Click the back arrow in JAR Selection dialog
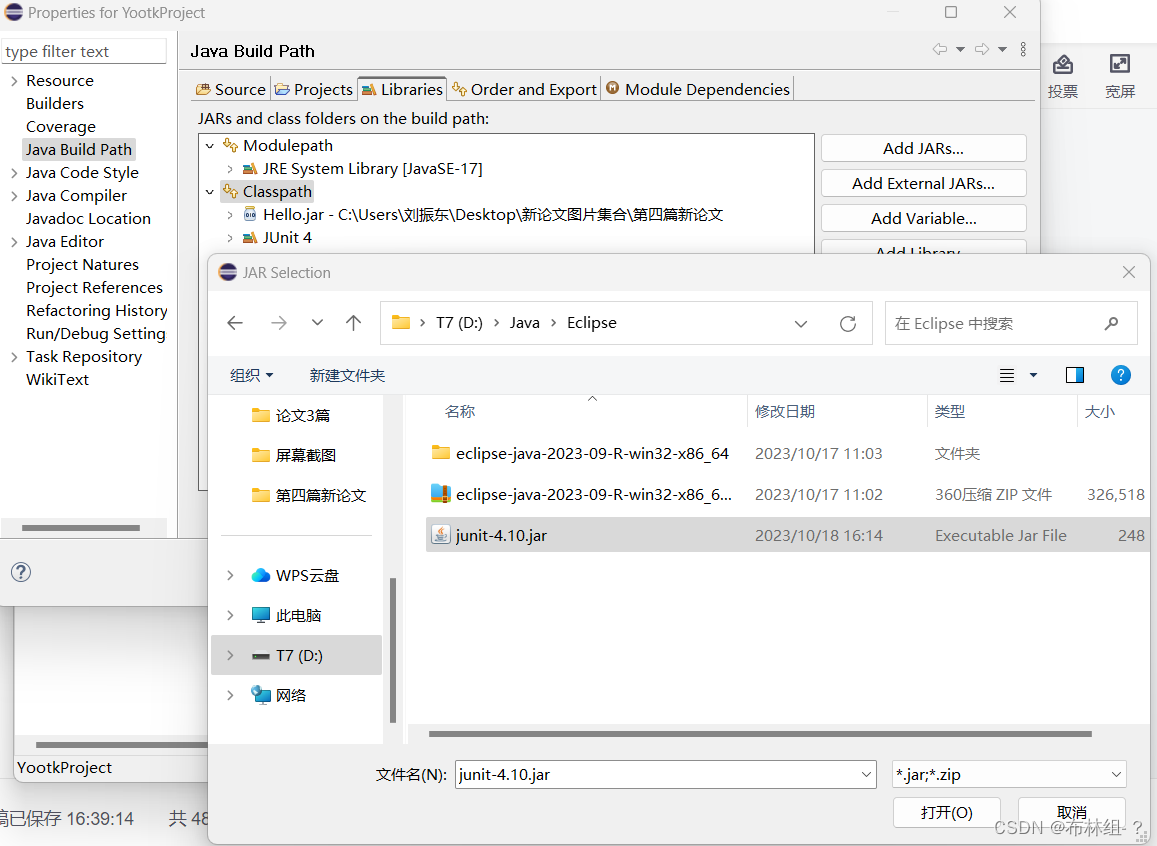 [235, 323]
